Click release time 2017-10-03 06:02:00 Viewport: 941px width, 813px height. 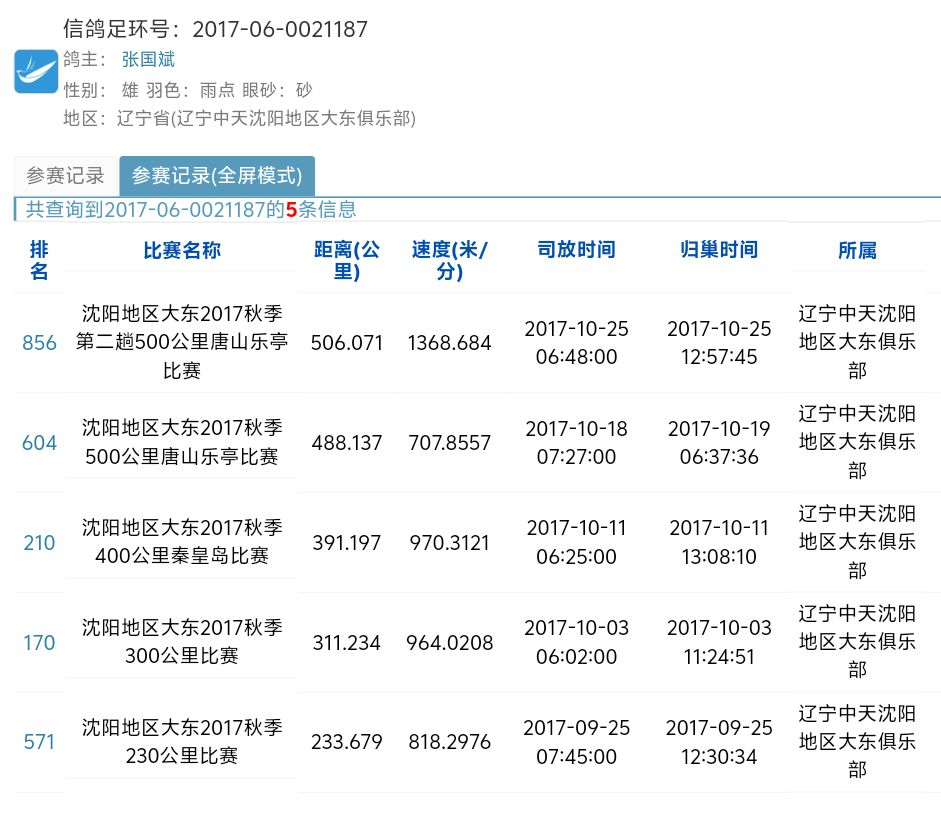[576, 642]
